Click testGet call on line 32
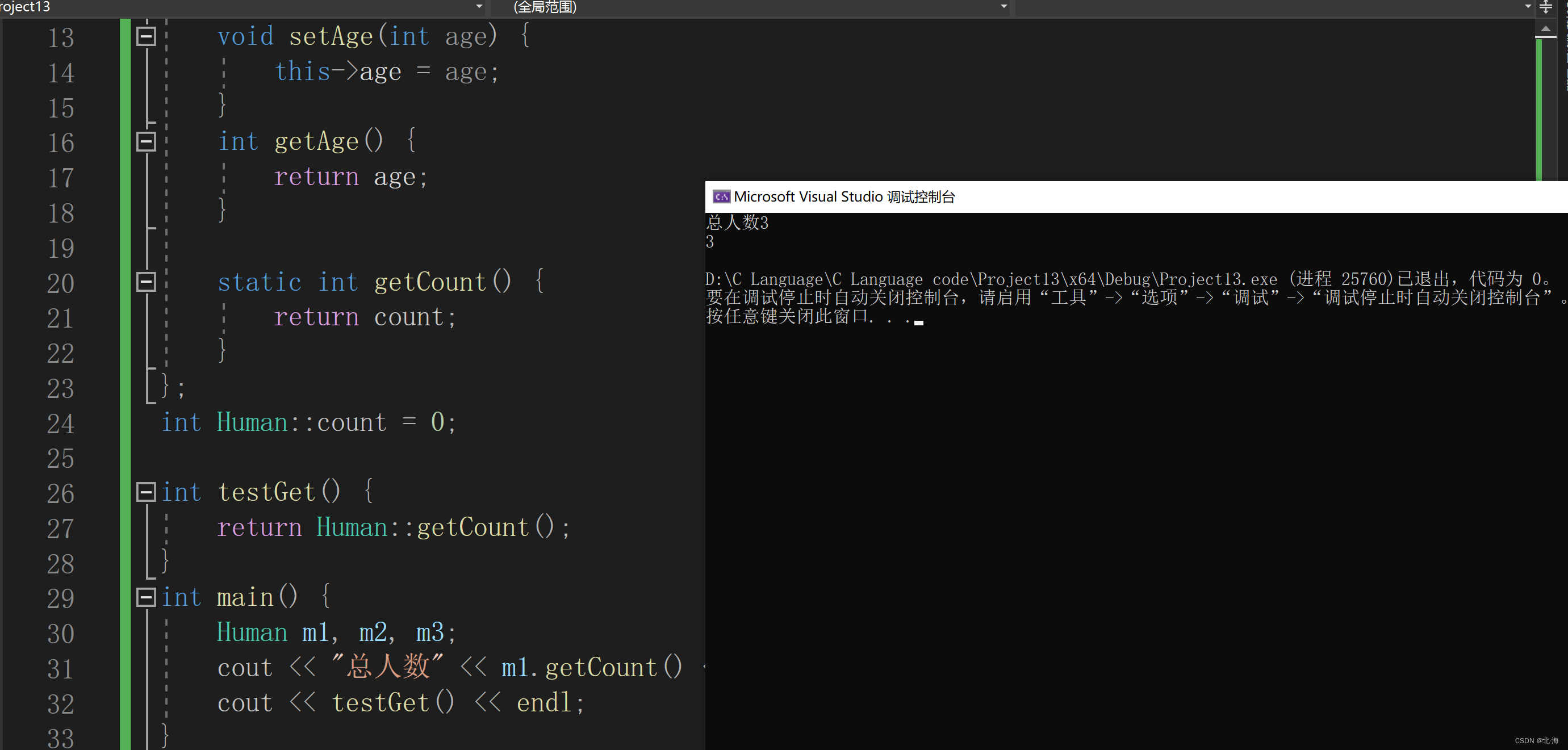 [392, 702]
